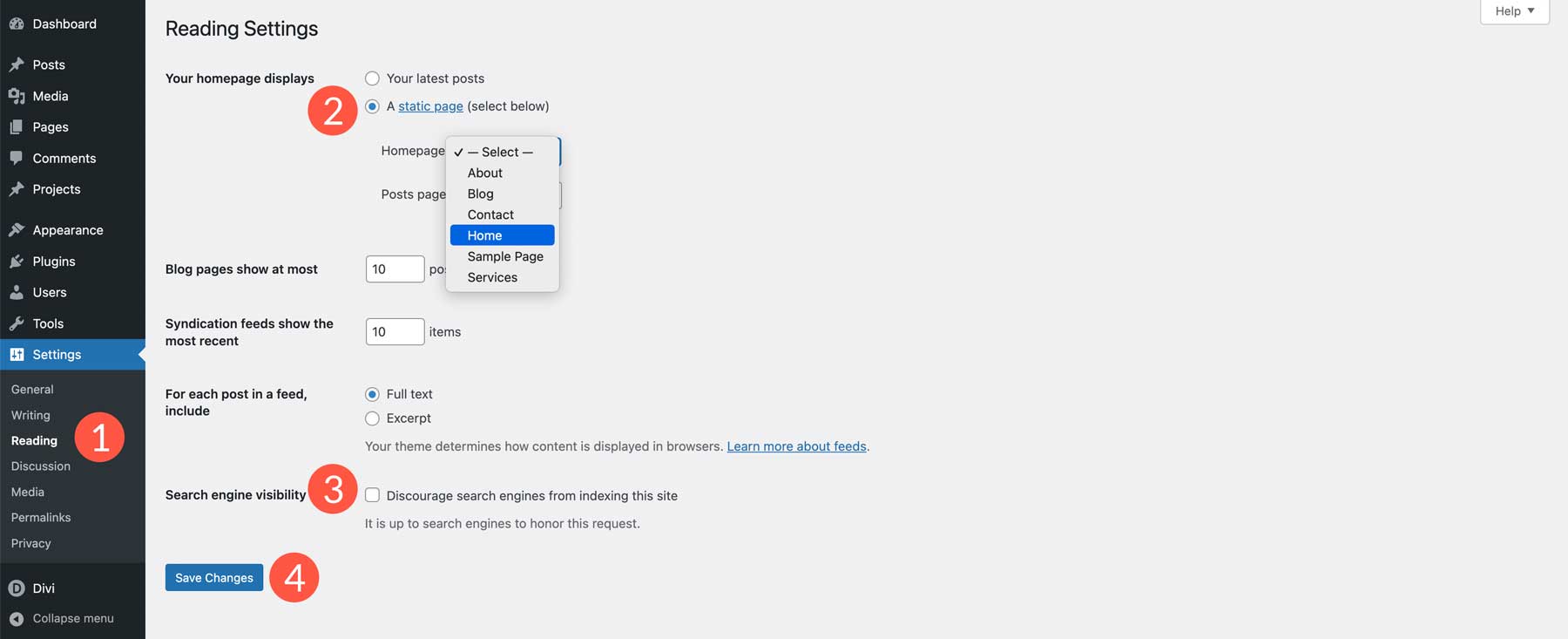Click the Posts pushpin icon
Screen dimensions: 1568x639
[17, 65]
